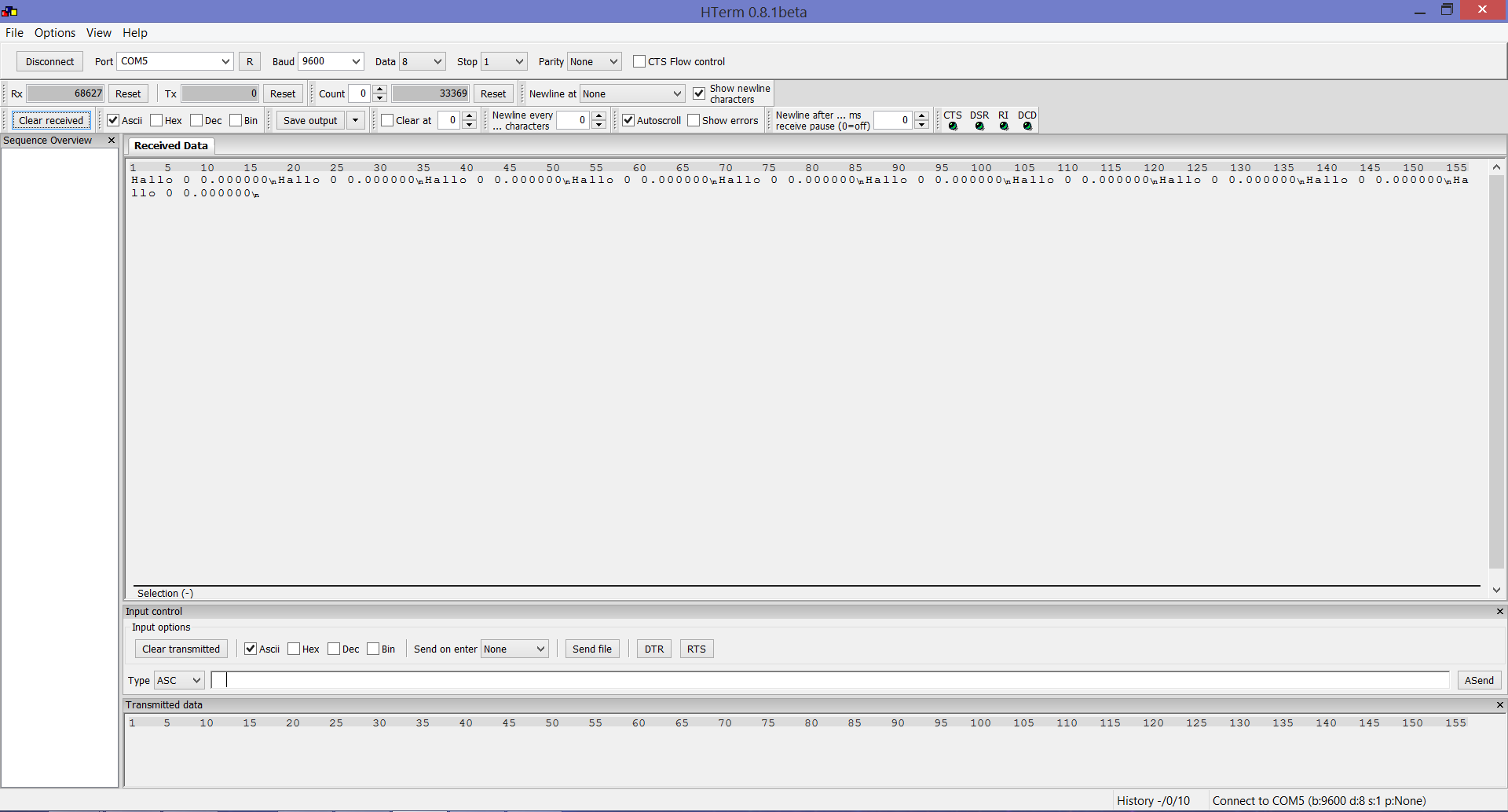Close the Sequence Overview panel

pos(112,141)
